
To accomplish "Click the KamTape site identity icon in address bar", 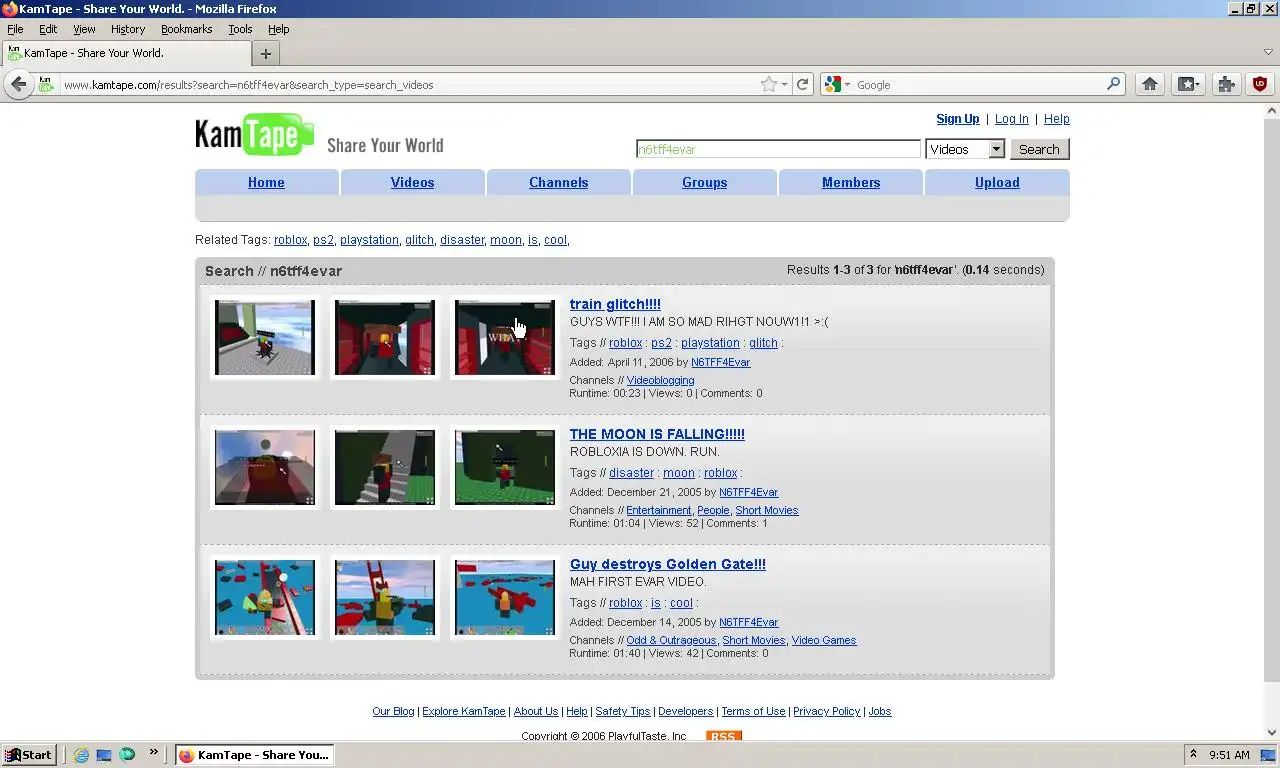I will (x=46, y=85).
